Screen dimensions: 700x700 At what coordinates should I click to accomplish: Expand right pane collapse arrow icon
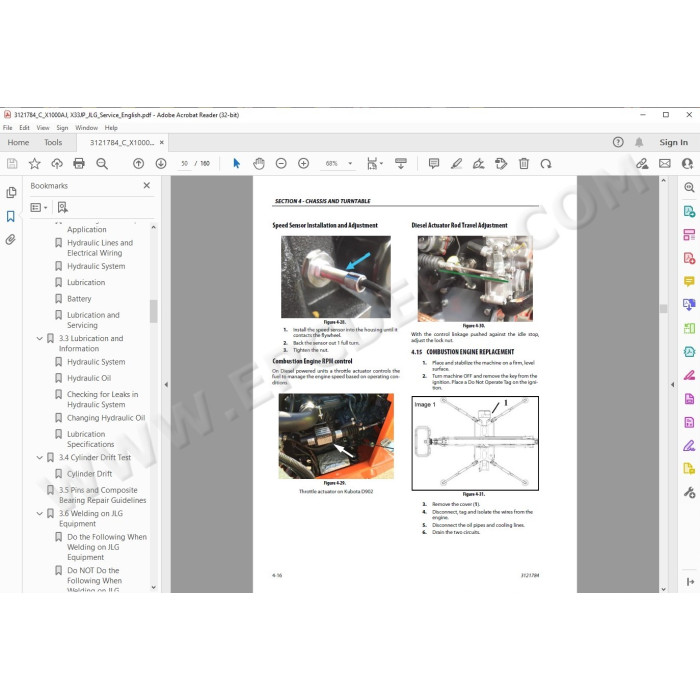[690, 582]
